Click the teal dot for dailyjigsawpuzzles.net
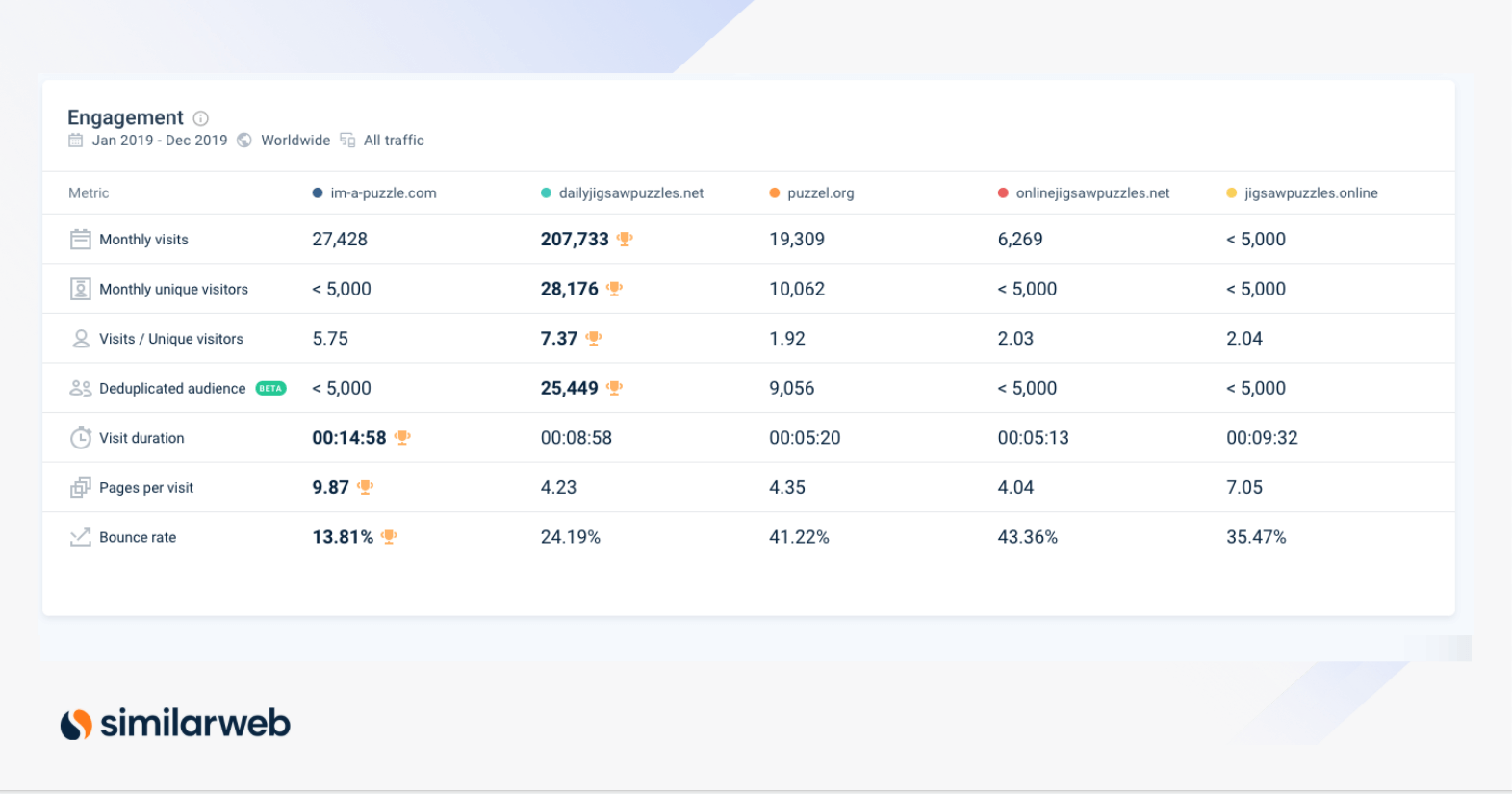This screenshot has width=1512, height=794. [546, 193]
